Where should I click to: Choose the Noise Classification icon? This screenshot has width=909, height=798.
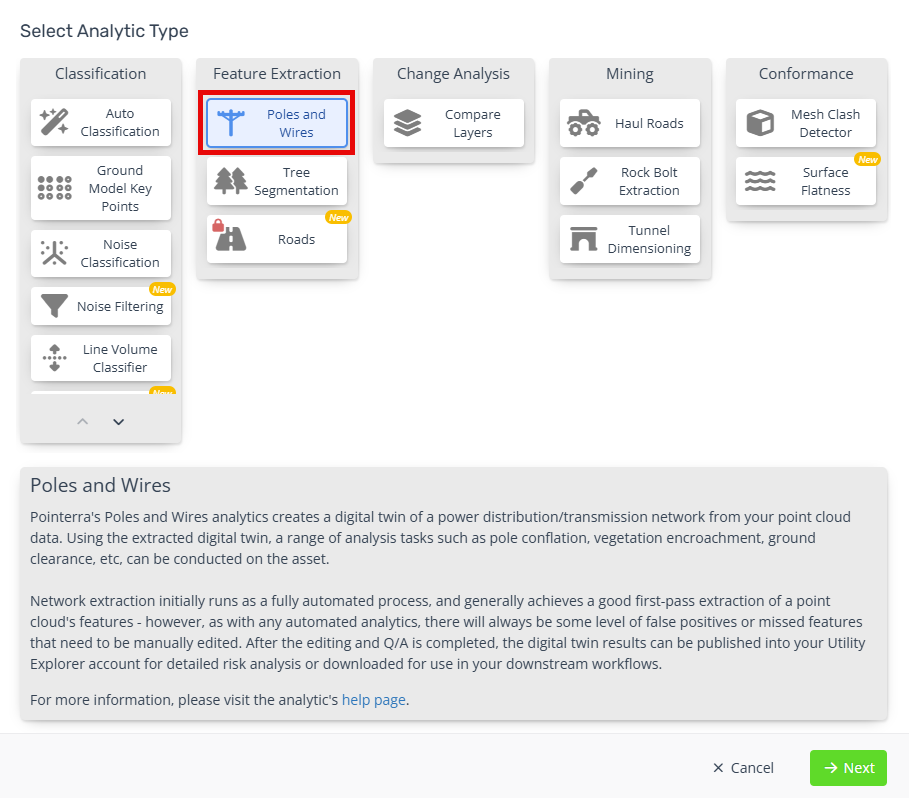pyautogui.click(x=54, y=253)
